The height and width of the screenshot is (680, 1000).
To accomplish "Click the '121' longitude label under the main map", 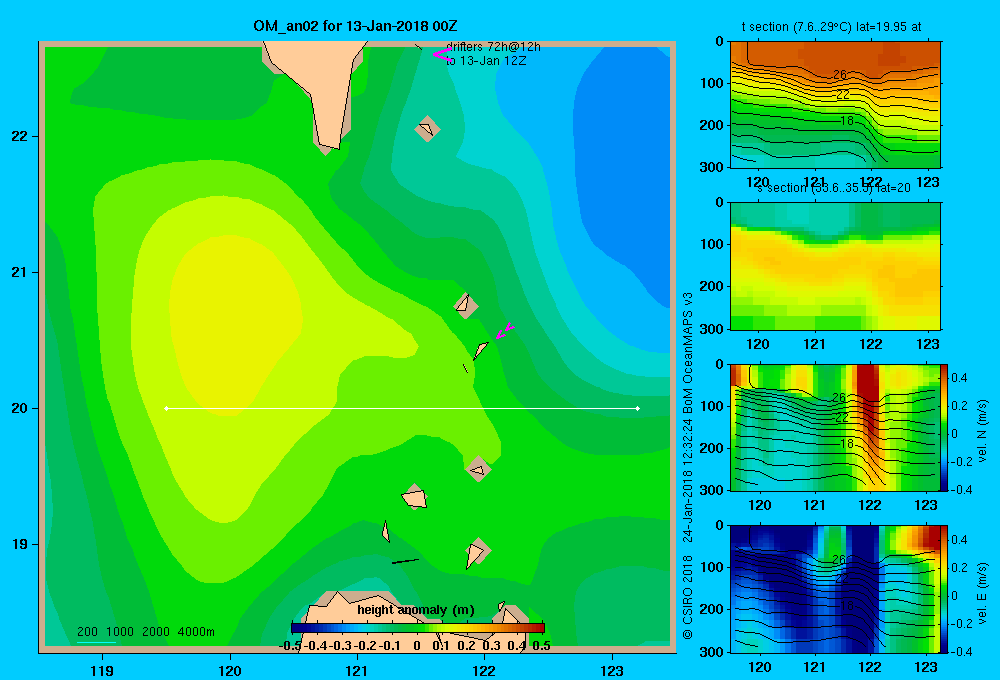I will click(x=357, y=670).
